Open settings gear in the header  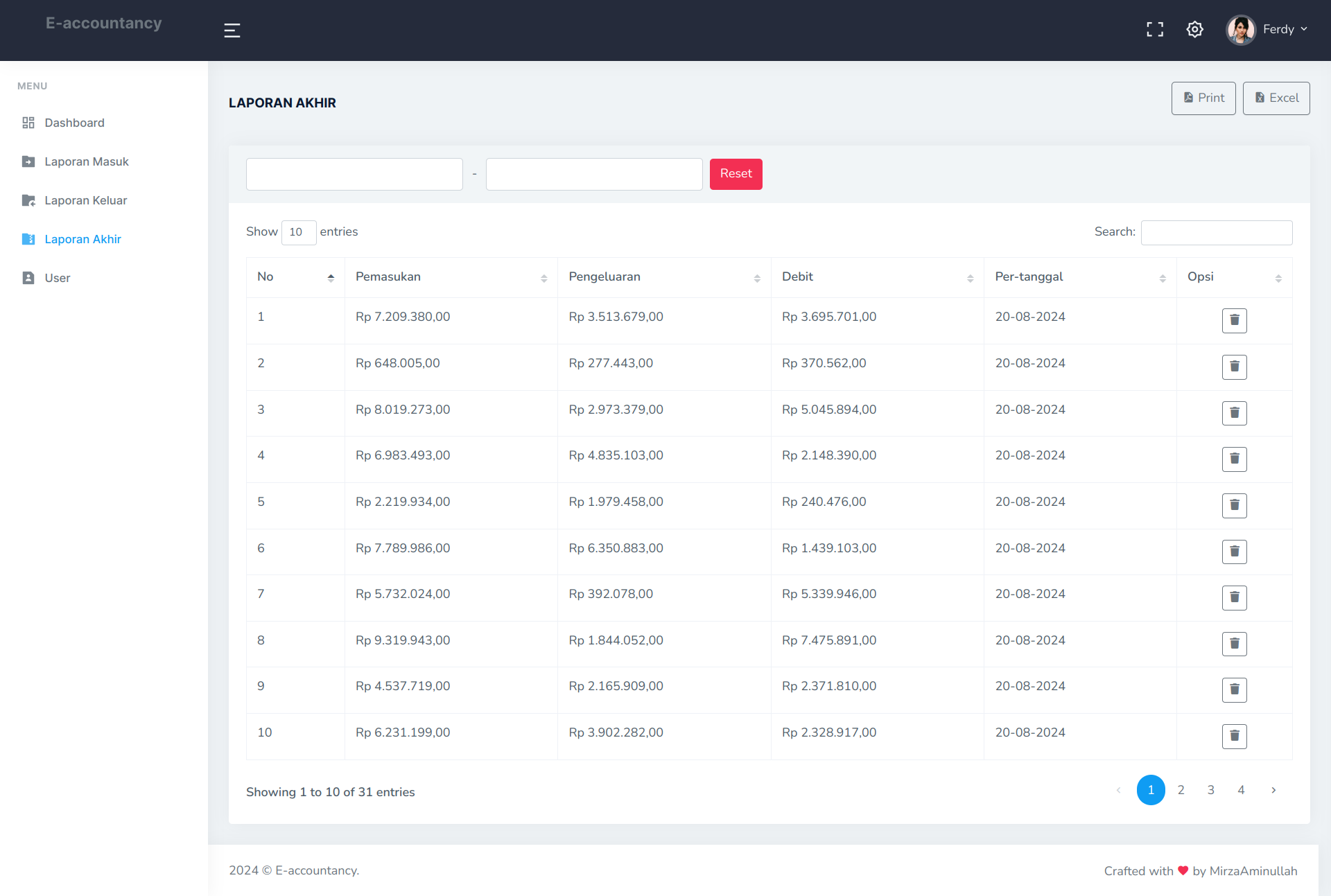click(1194, 30)
